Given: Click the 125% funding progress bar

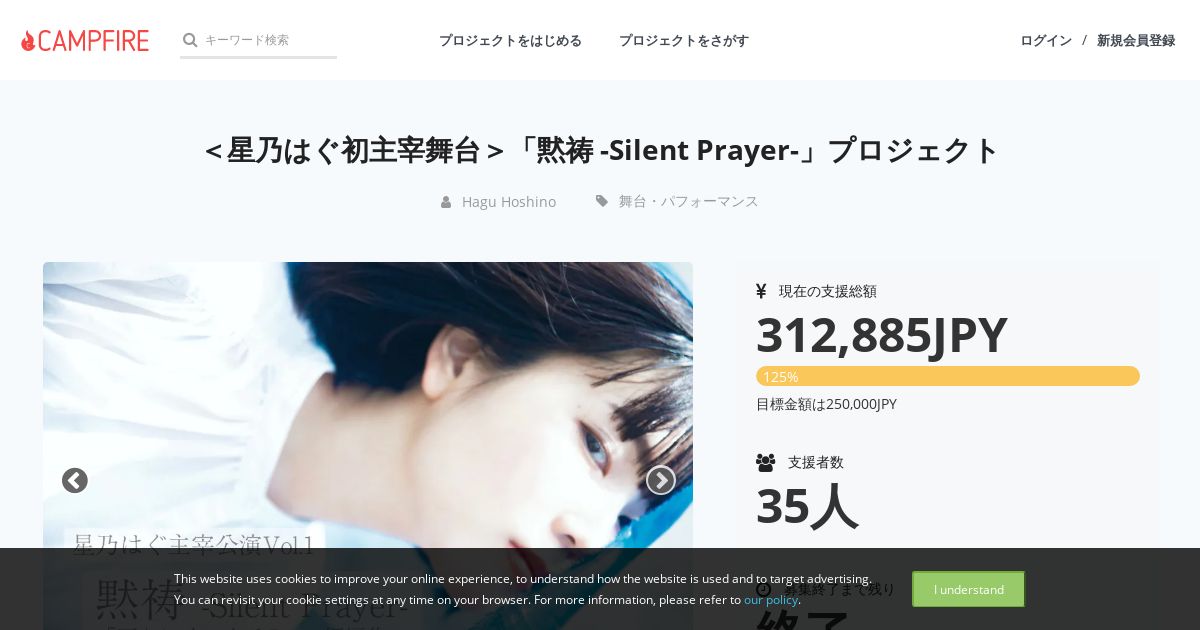Looking at the screenshot, I should click(x=948, y=376).
